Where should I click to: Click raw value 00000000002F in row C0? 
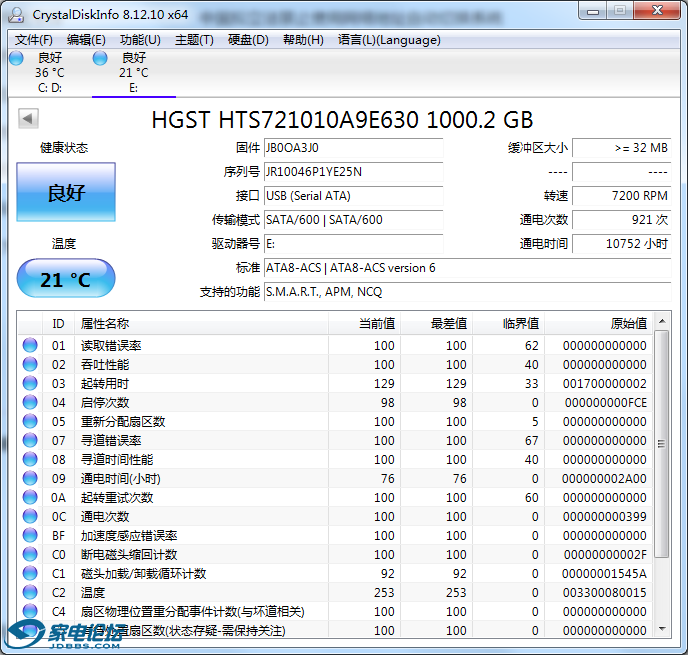click(x=605, y=555)
